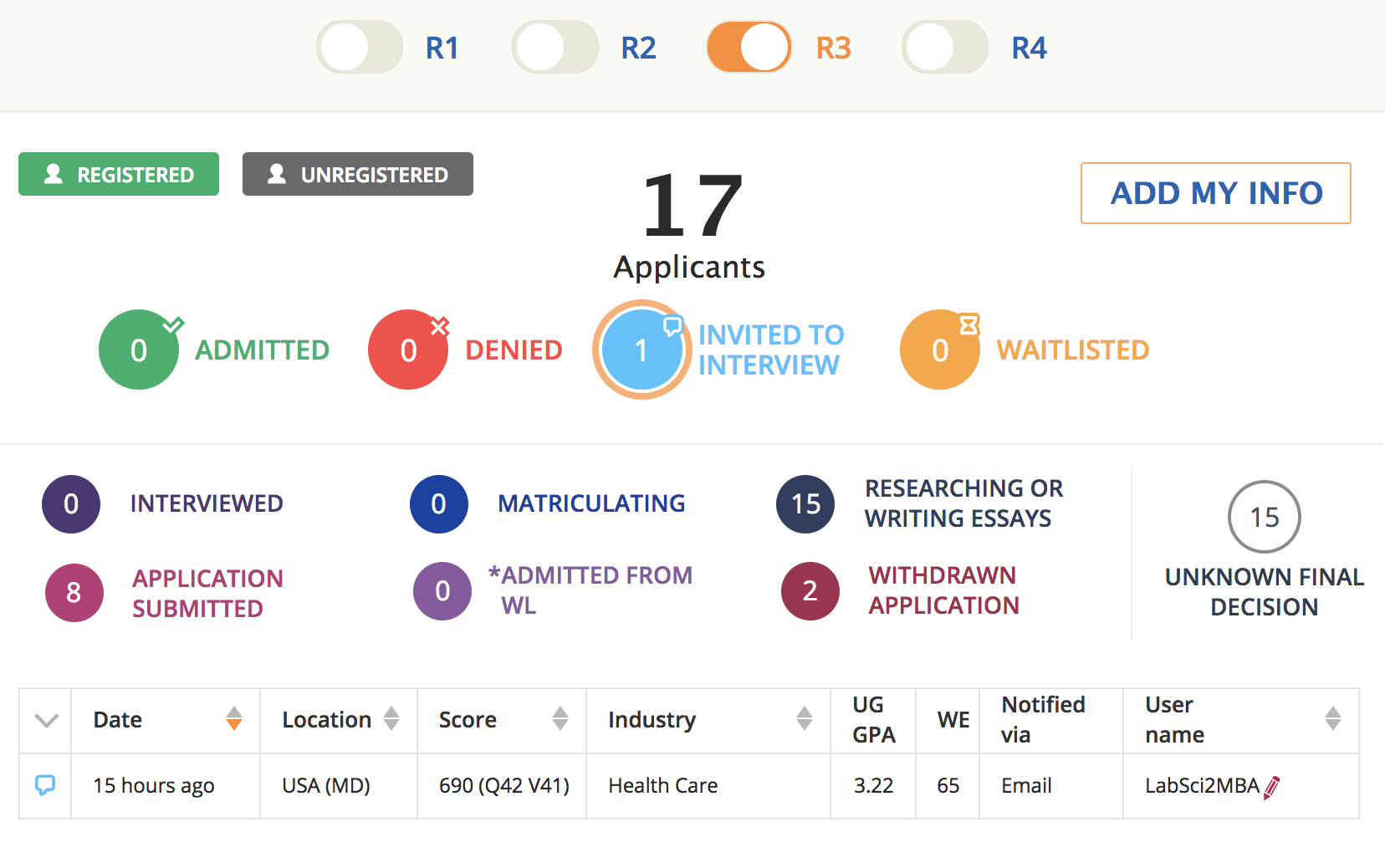Sort the table by Industry column
The height and width of the screenshot is (868, 1385).
point(805,719)
